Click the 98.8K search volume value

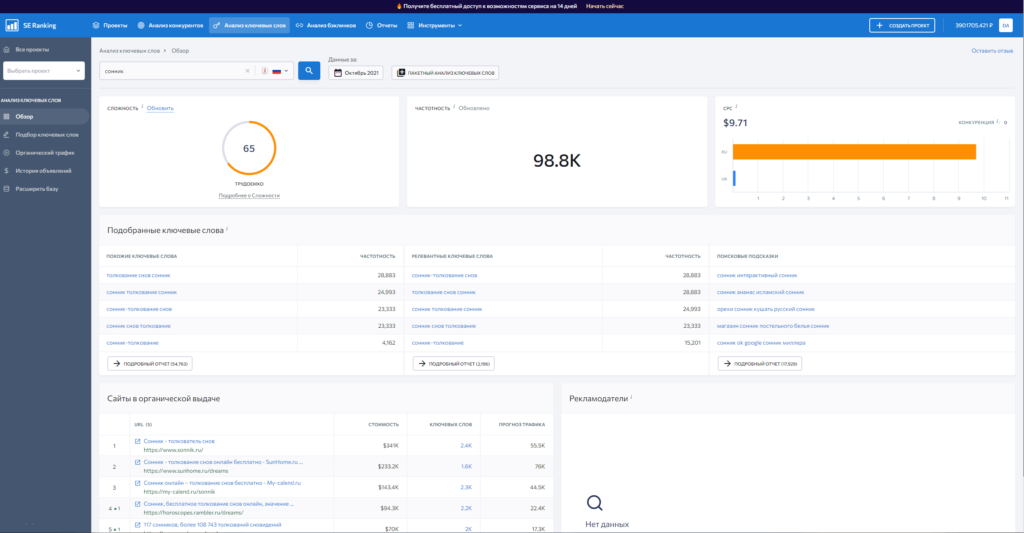[556, 161]
